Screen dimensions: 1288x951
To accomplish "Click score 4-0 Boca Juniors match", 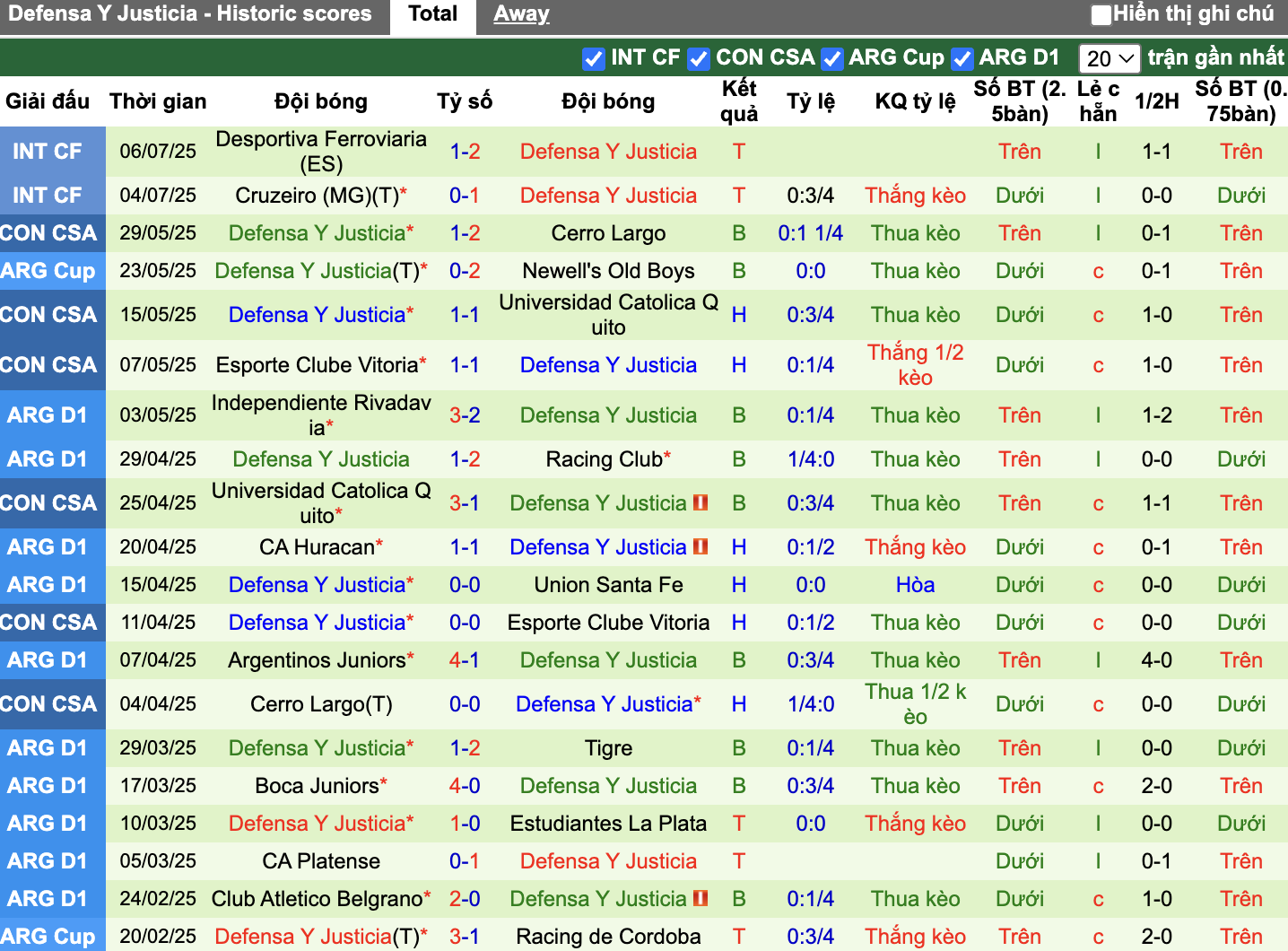I will point(465,786).
